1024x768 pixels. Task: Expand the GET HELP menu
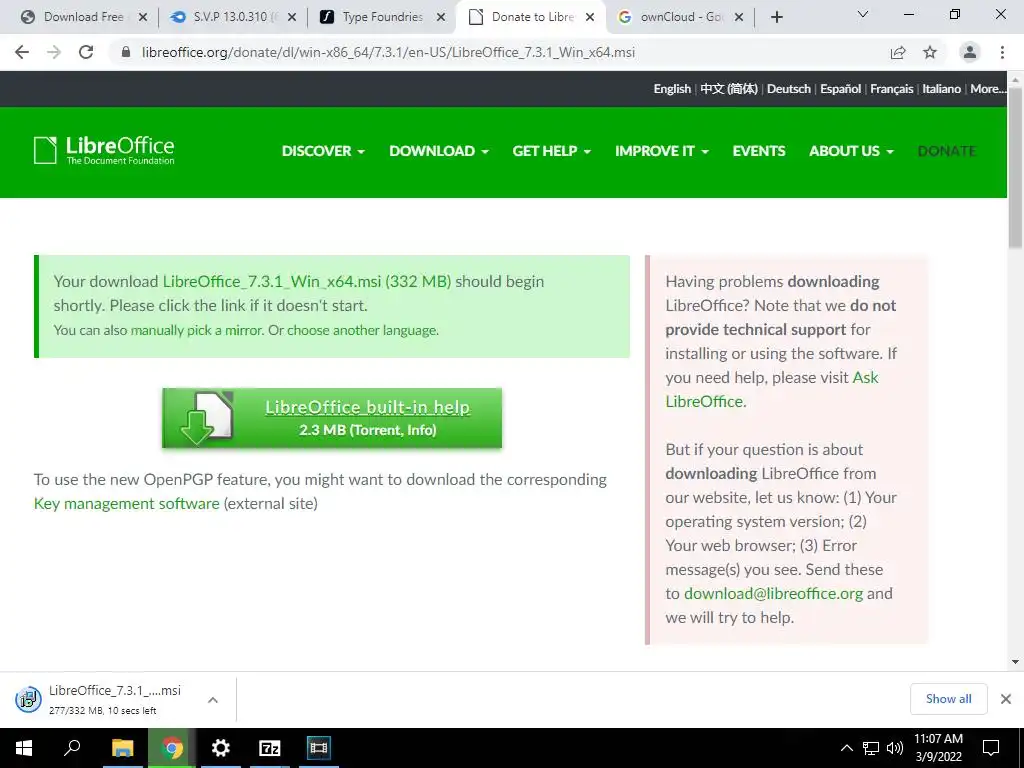(552, 151)
